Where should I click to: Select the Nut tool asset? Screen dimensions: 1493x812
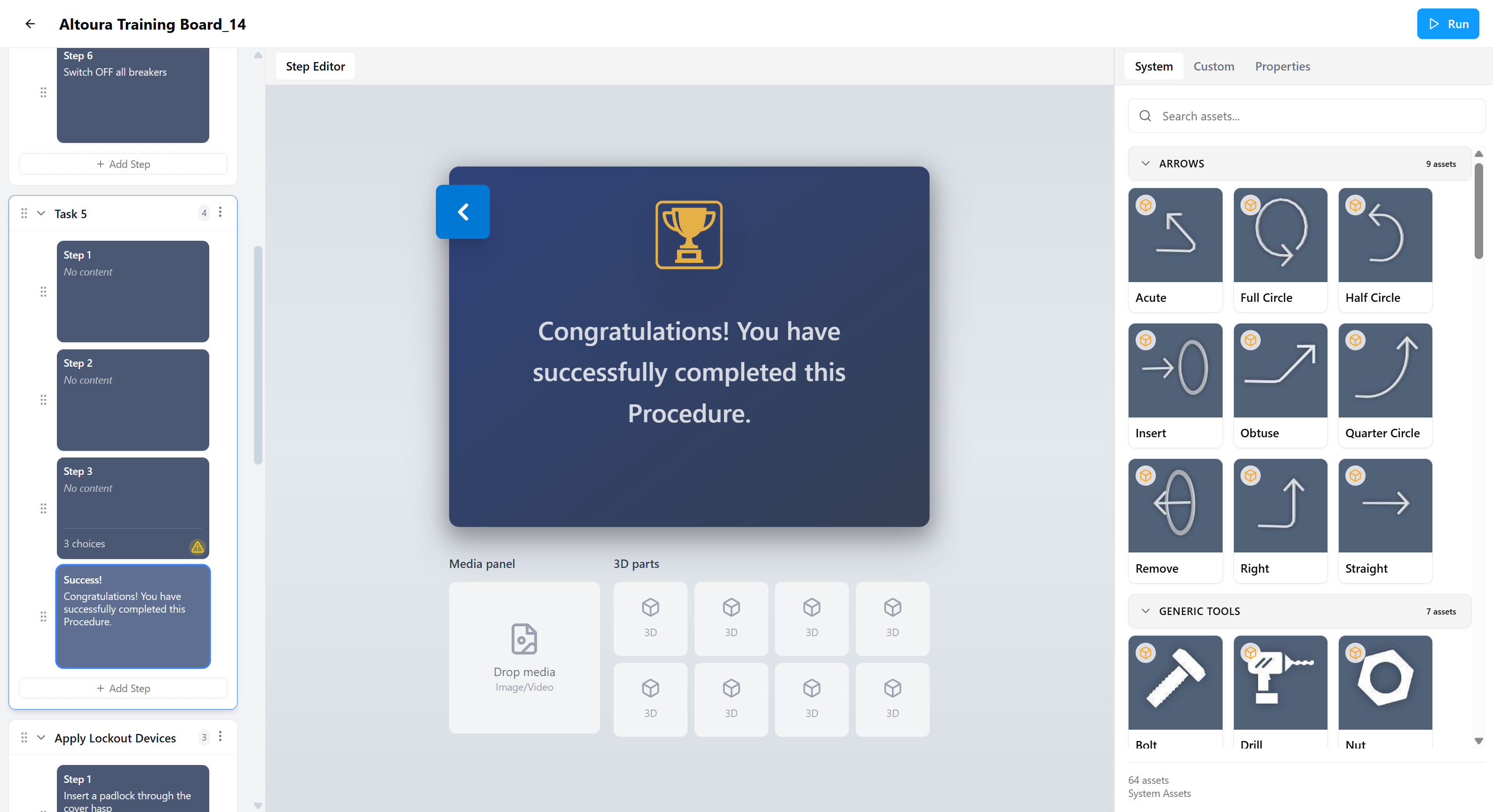(1385, 692)
